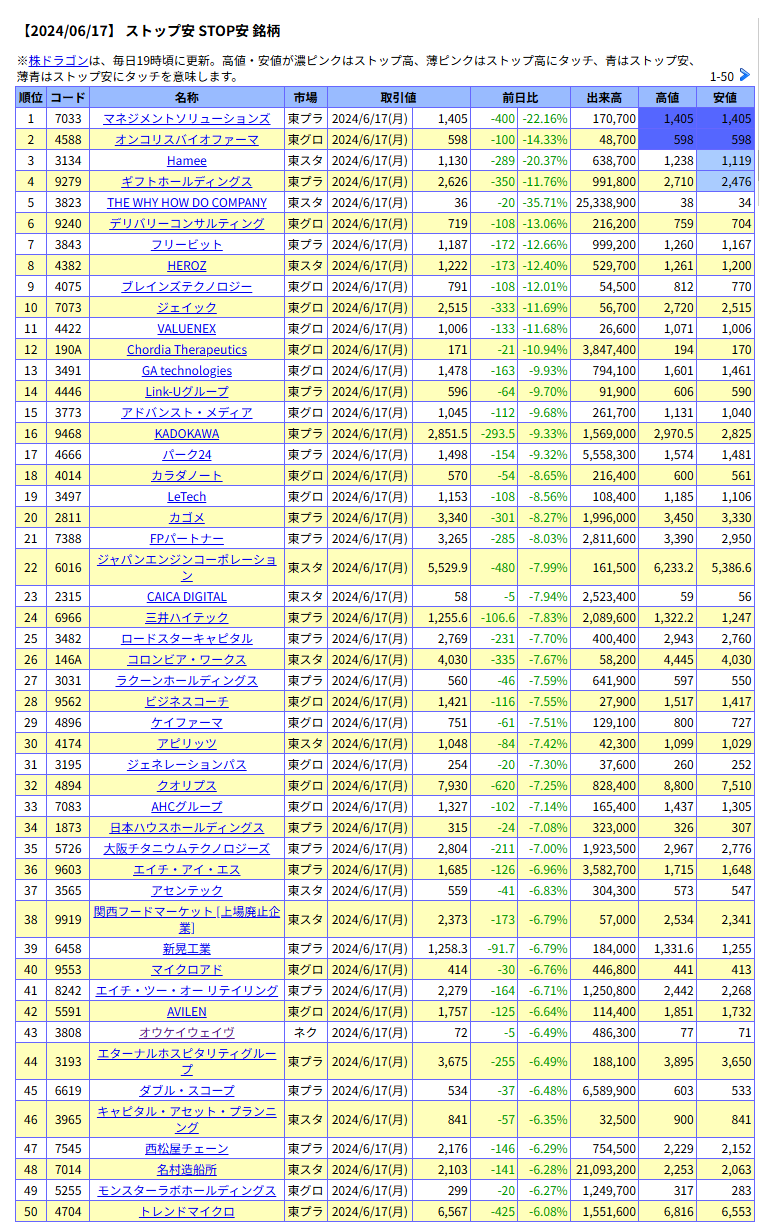
Task: Open the カゴメ stock link
Action: (x=187, y=517)
